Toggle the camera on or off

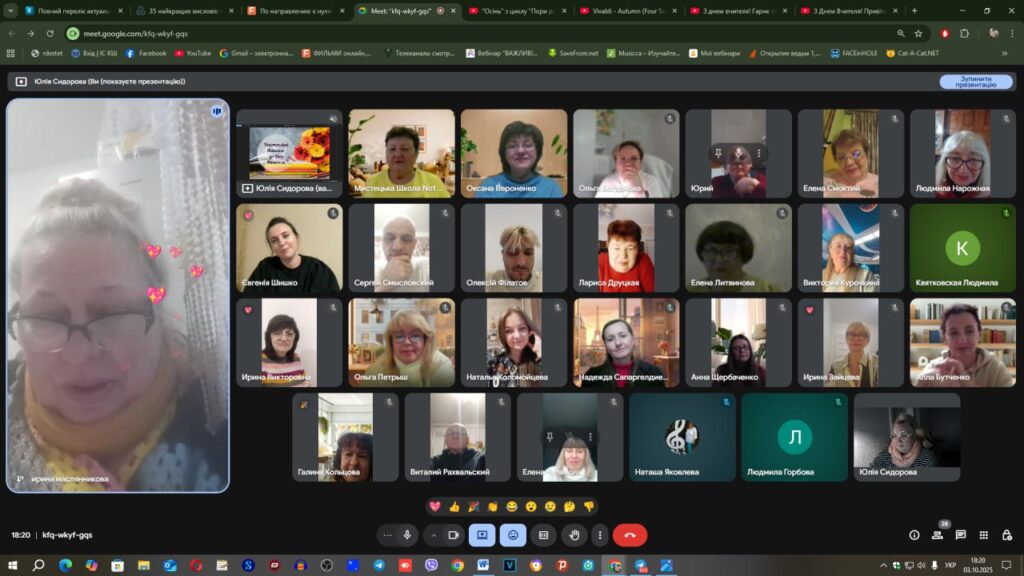coord(453,535)
